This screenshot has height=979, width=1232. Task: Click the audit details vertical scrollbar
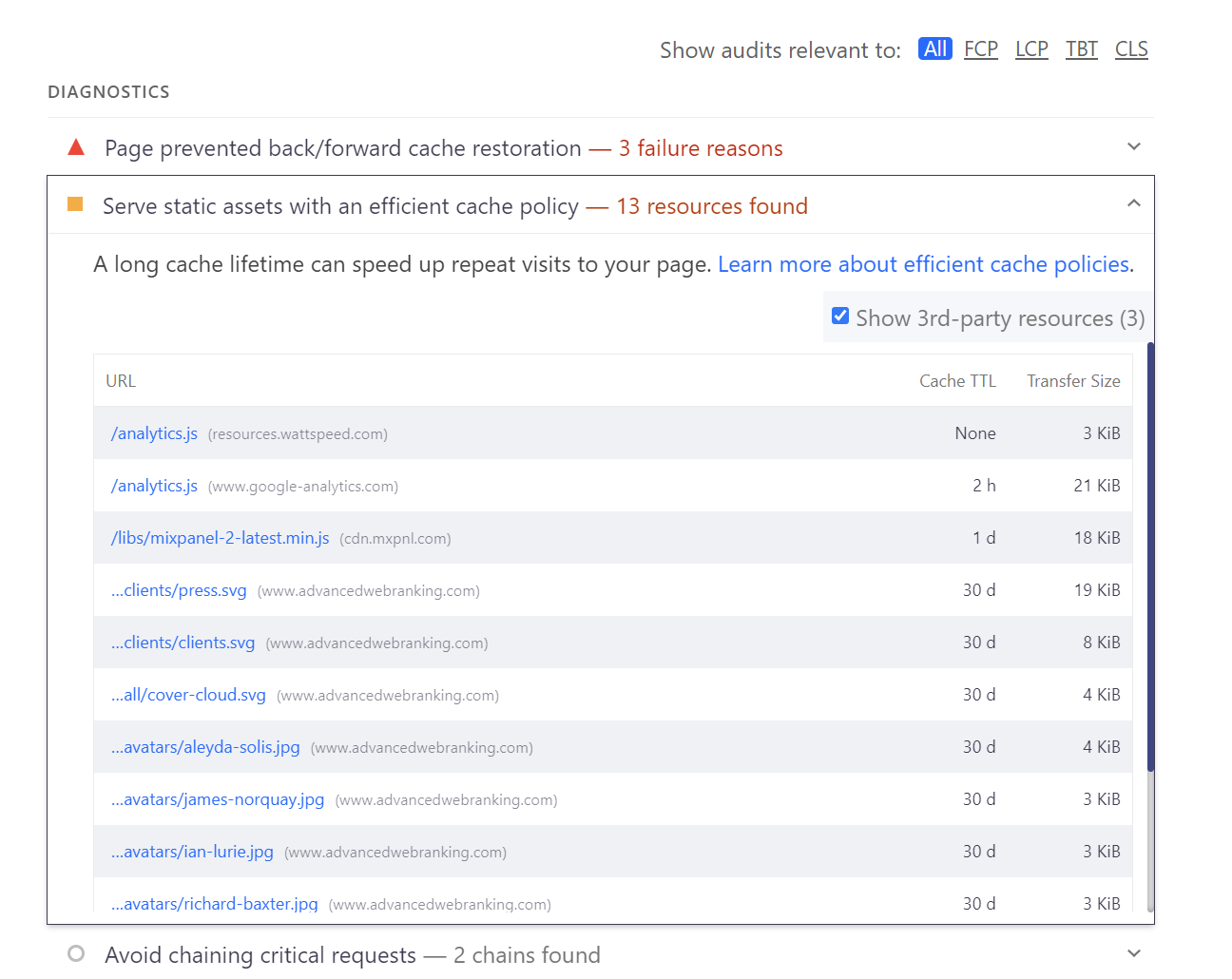pos(1150,556)
